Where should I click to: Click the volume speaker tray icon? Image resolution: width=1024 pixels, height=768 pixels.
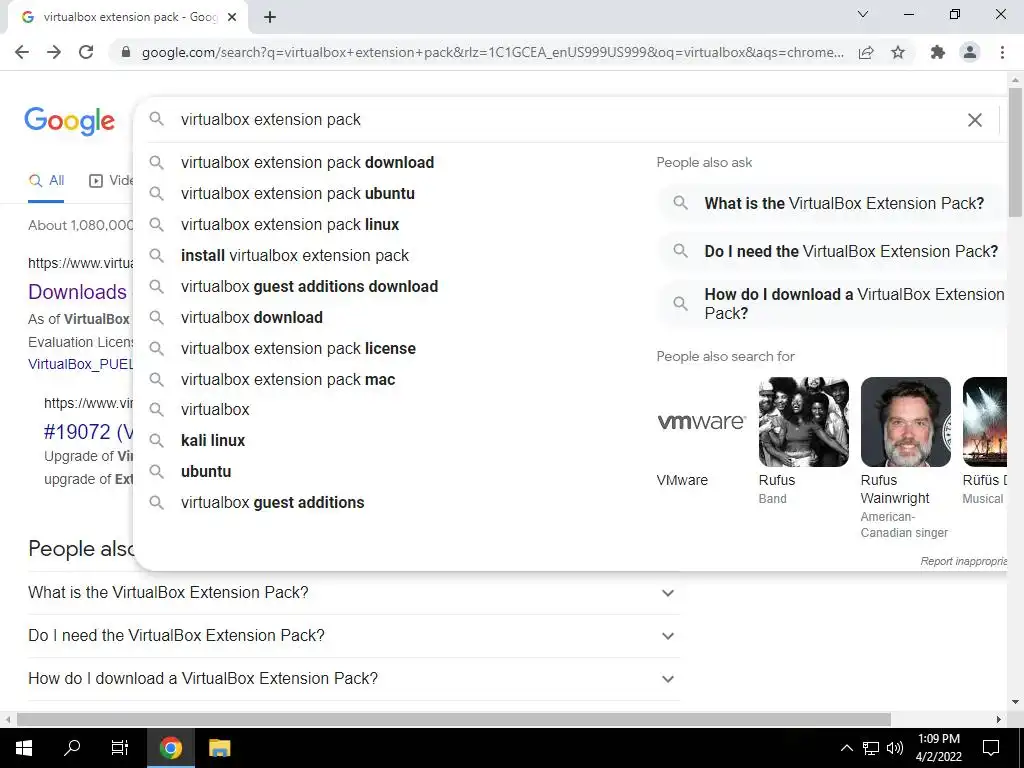click(x=895, y=748)
